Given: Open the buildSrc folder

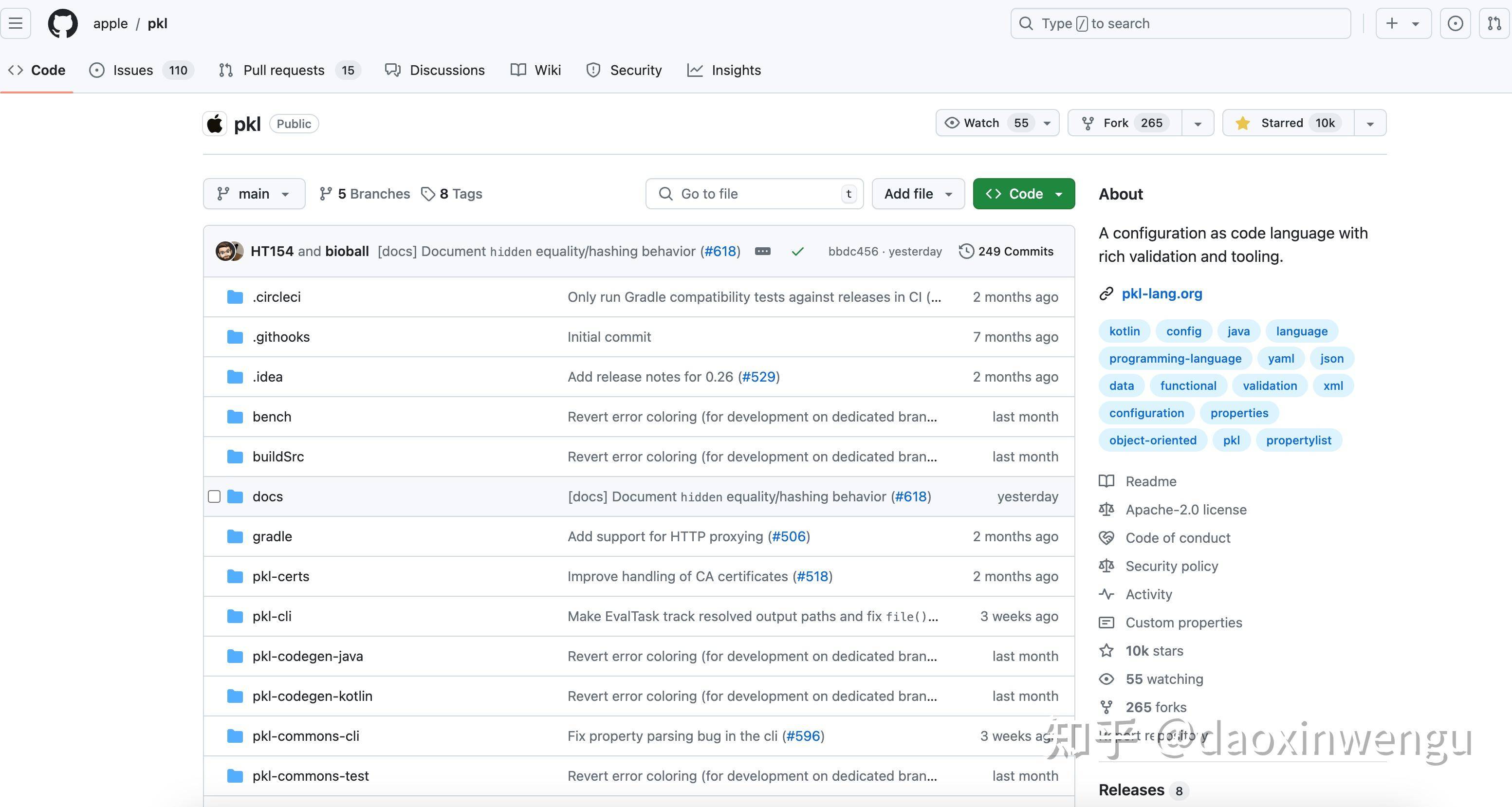Looking at the screenshot, I should click(x=278, y=457).
